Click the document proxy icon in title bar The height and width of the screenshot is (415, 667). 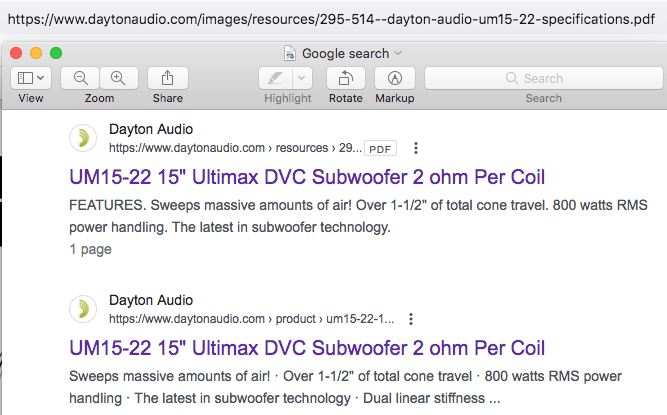[290, 54]
